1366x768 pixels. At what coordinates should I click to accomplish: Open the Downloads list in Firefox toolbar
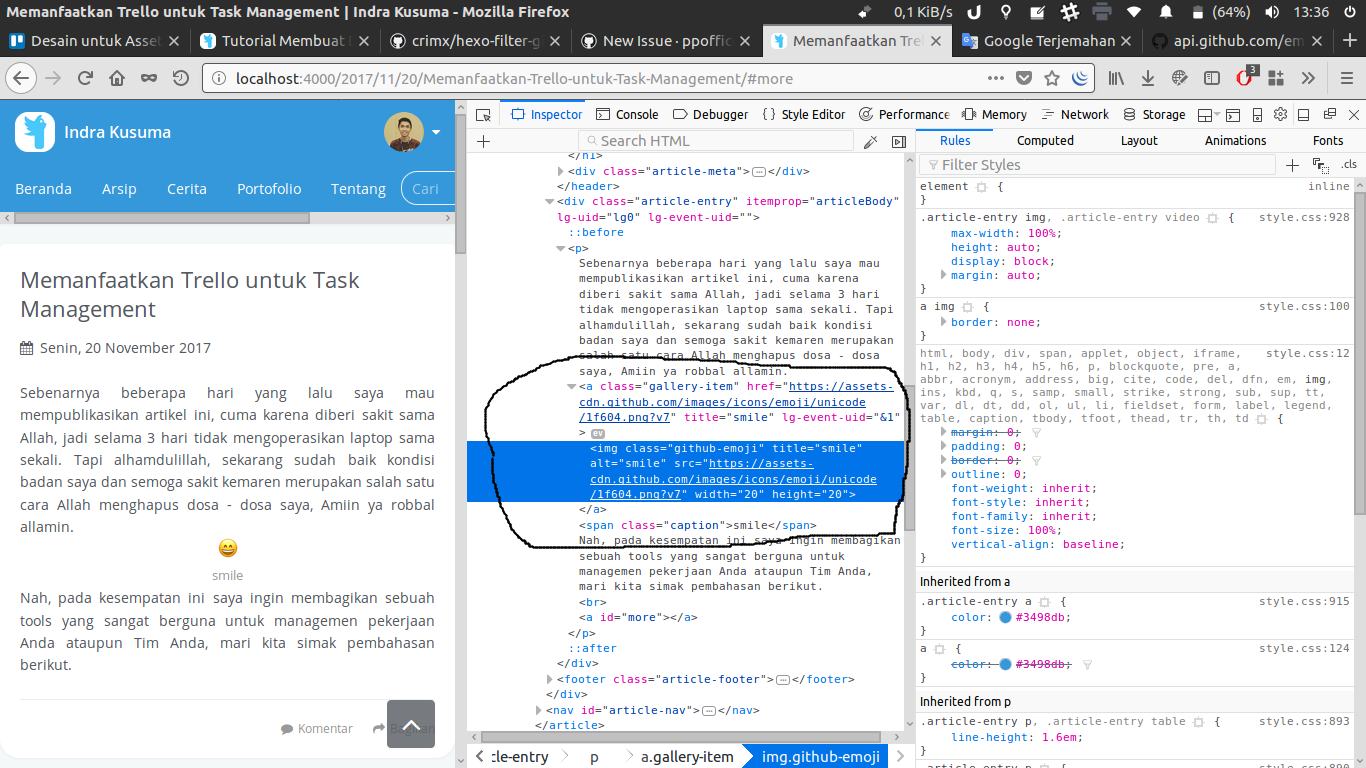[x=1148, y=78]
